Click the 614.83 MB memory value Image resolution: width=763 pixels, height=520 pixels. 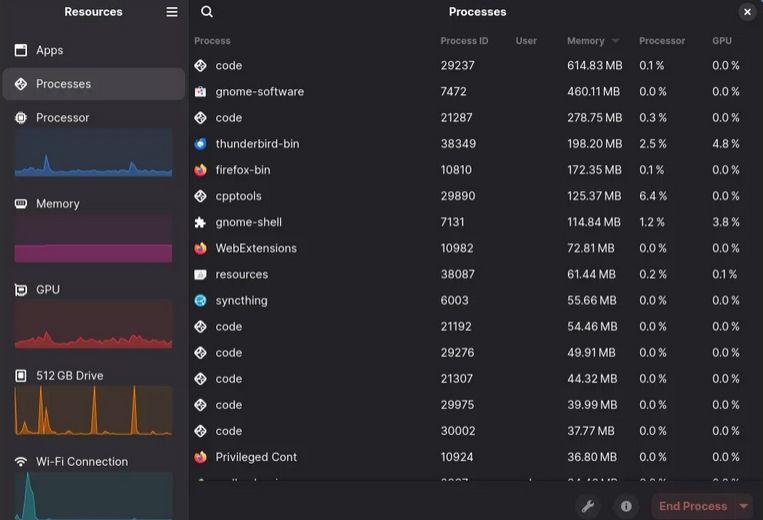point(595,66)
